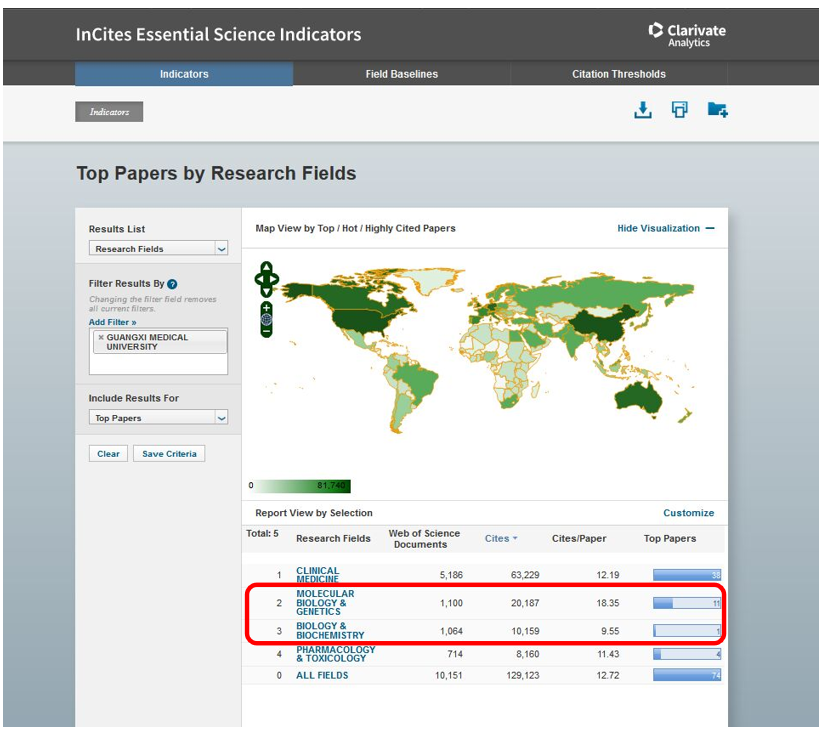Click the save to folder icon
The width and height of the screenshot is (824, 732).
[x=717, y=110]
